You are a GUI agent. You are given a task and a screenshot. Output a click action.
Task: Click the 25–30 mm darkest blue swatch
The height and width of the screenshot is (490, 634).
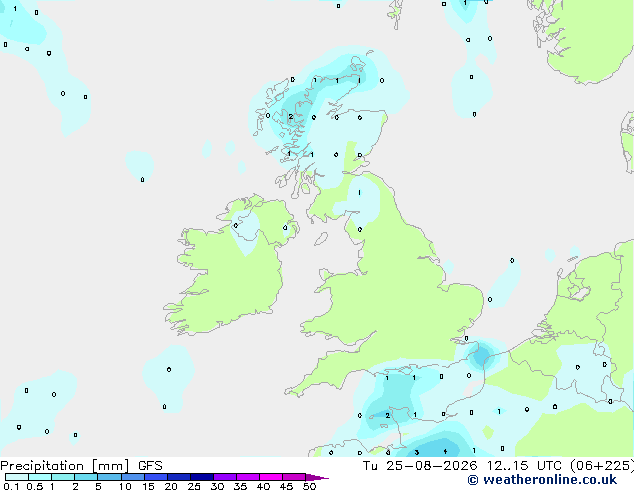202,477
